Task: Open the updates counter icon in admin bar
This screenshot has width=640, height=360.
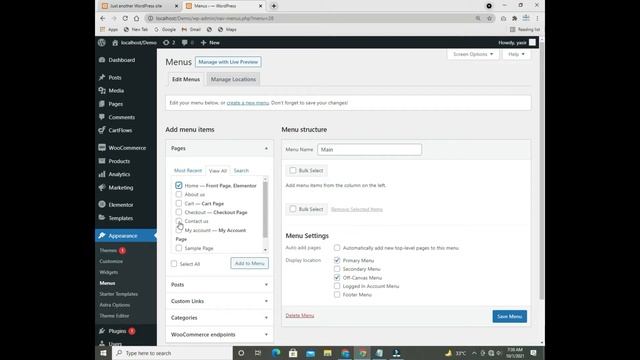Action: [169, 42]
